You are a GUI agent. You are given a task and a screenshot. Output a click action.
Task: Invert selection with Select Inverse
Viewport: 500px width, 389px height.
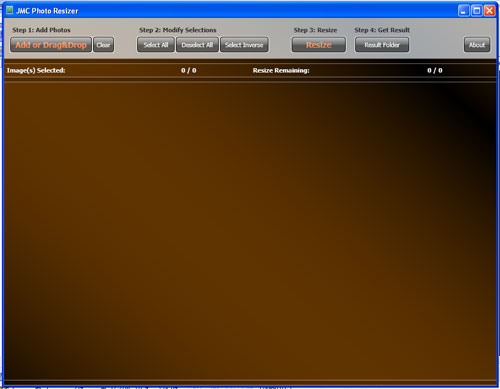point(244,45)
